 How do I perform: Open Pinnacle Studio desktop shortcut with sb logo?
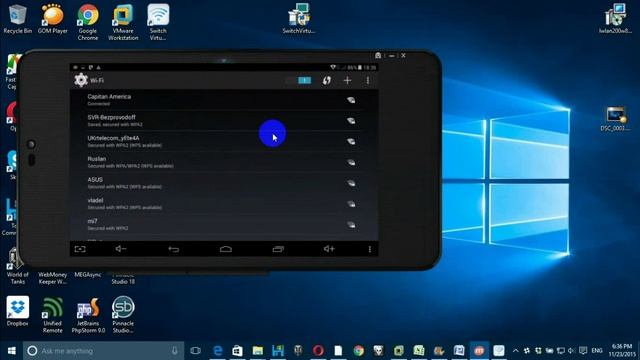[123, 315]
